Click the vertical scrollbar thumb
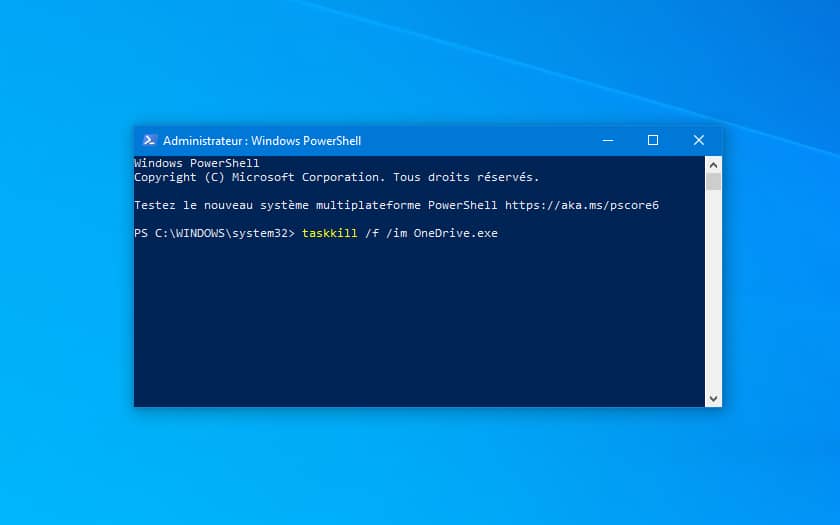Image resolution: width=840 pixels, height=525 pixels. (x=713, y=182)
